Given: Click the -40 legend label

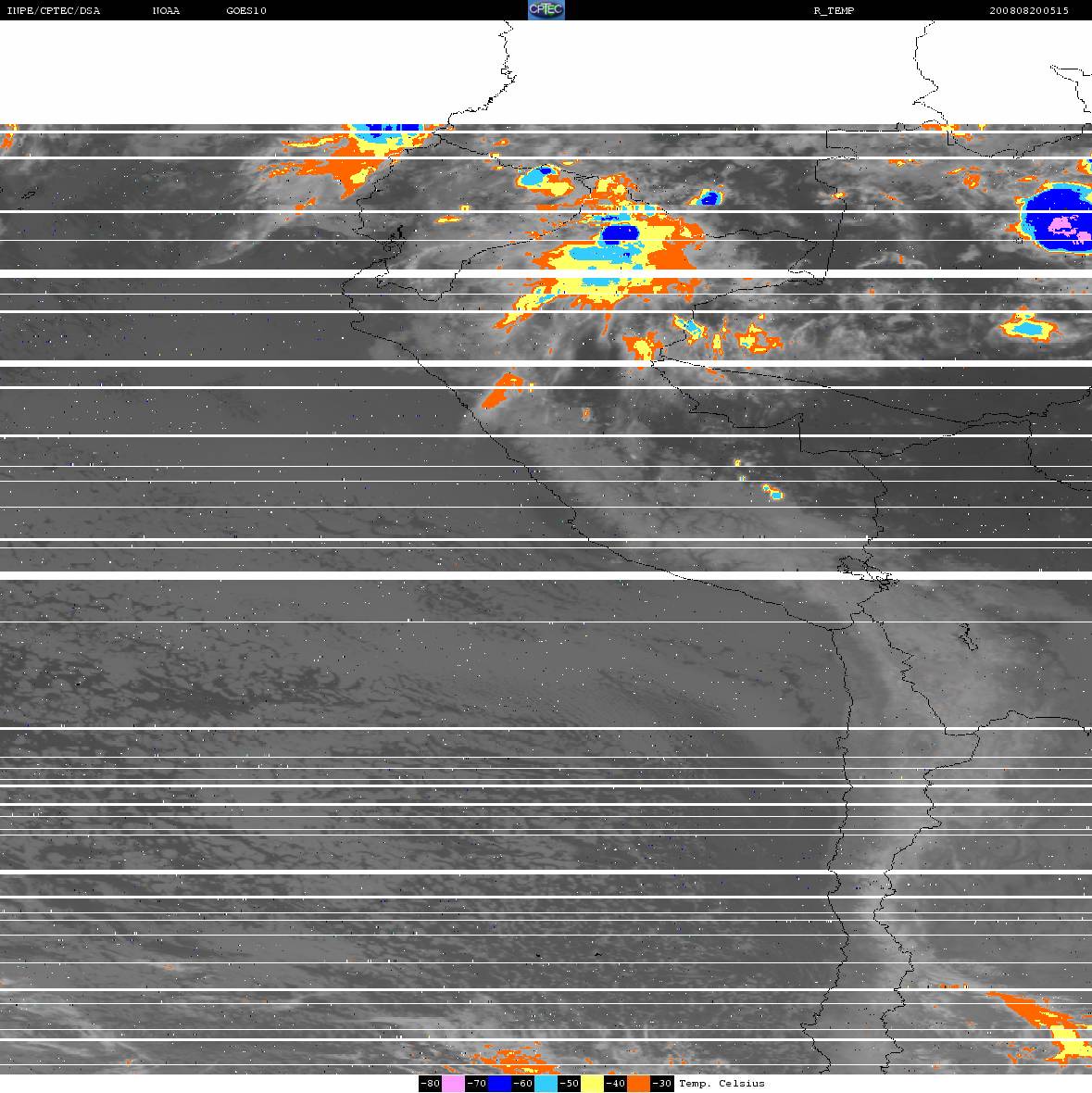Looking at the screenshot, I should click(x=615, y=1083).
